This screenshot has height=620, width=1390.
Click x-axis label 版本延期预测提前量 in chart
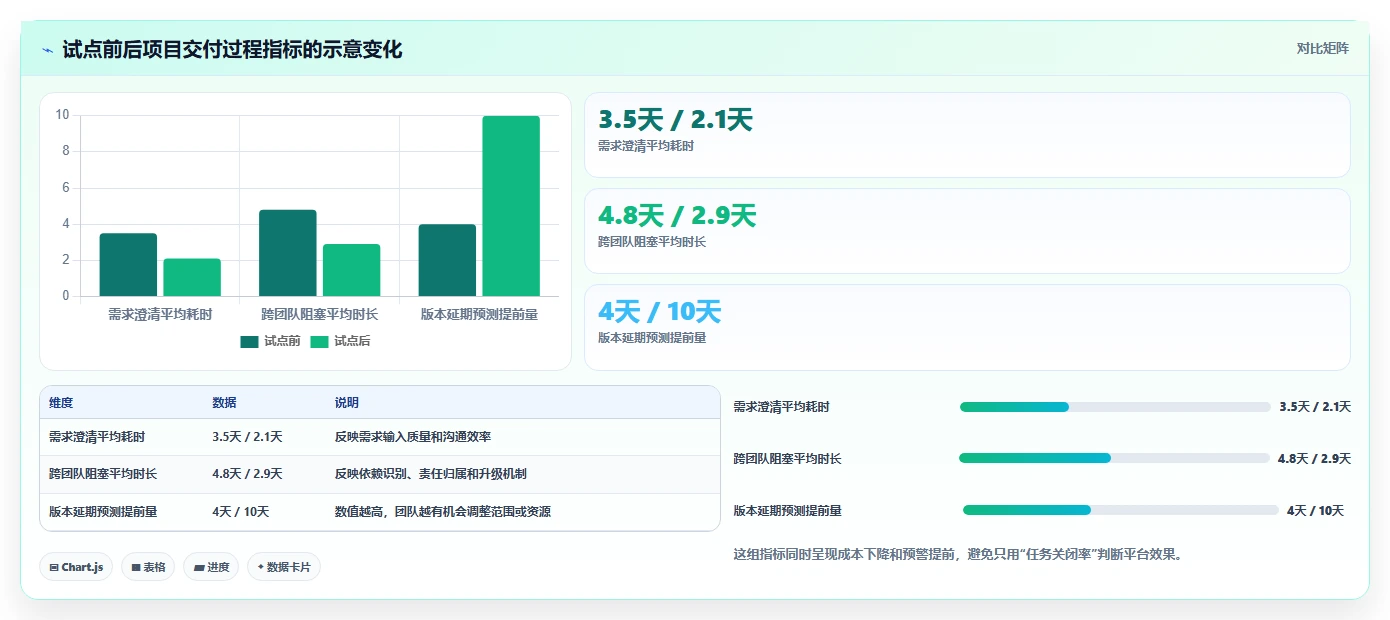coord(479,314)
